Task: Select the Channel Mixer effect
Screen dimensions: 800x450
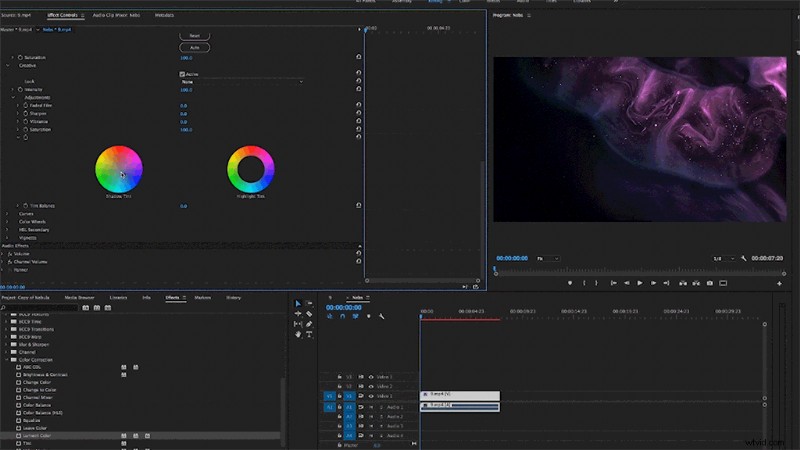Action: coord(37,397)
